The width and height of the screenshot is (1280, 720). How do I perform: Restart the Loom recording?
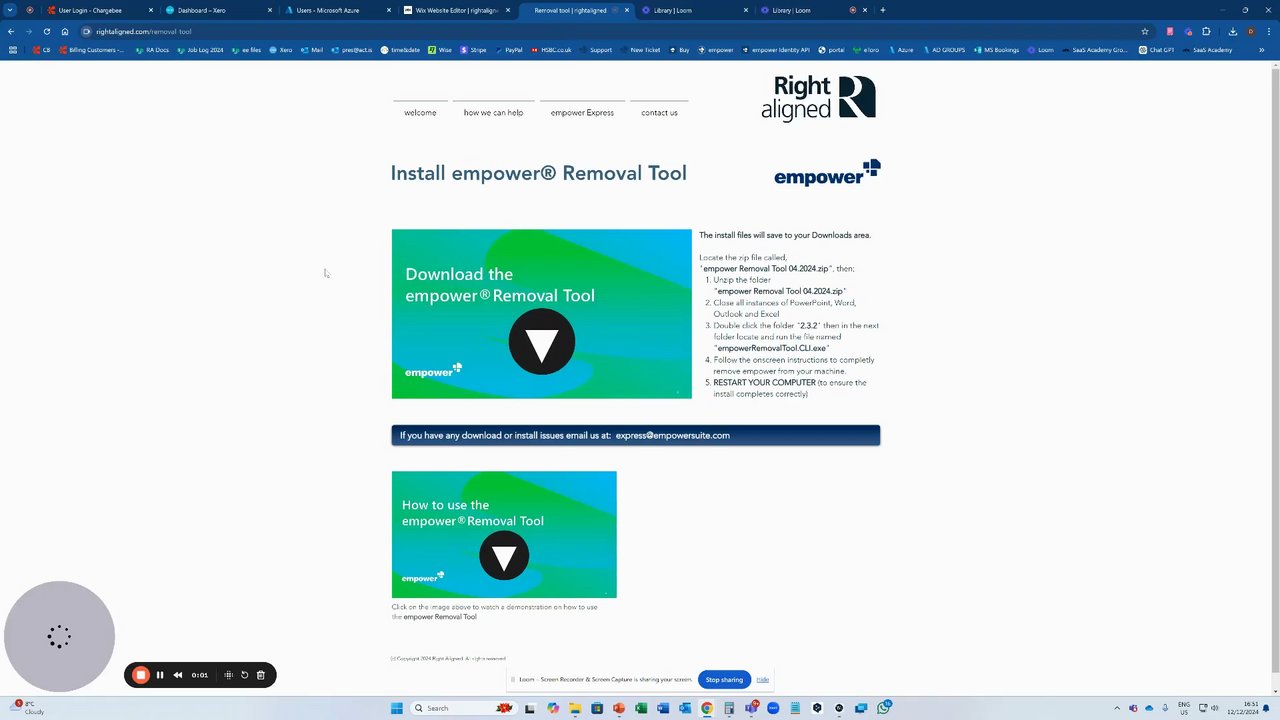pyautogui.click(x=244, y=675)
